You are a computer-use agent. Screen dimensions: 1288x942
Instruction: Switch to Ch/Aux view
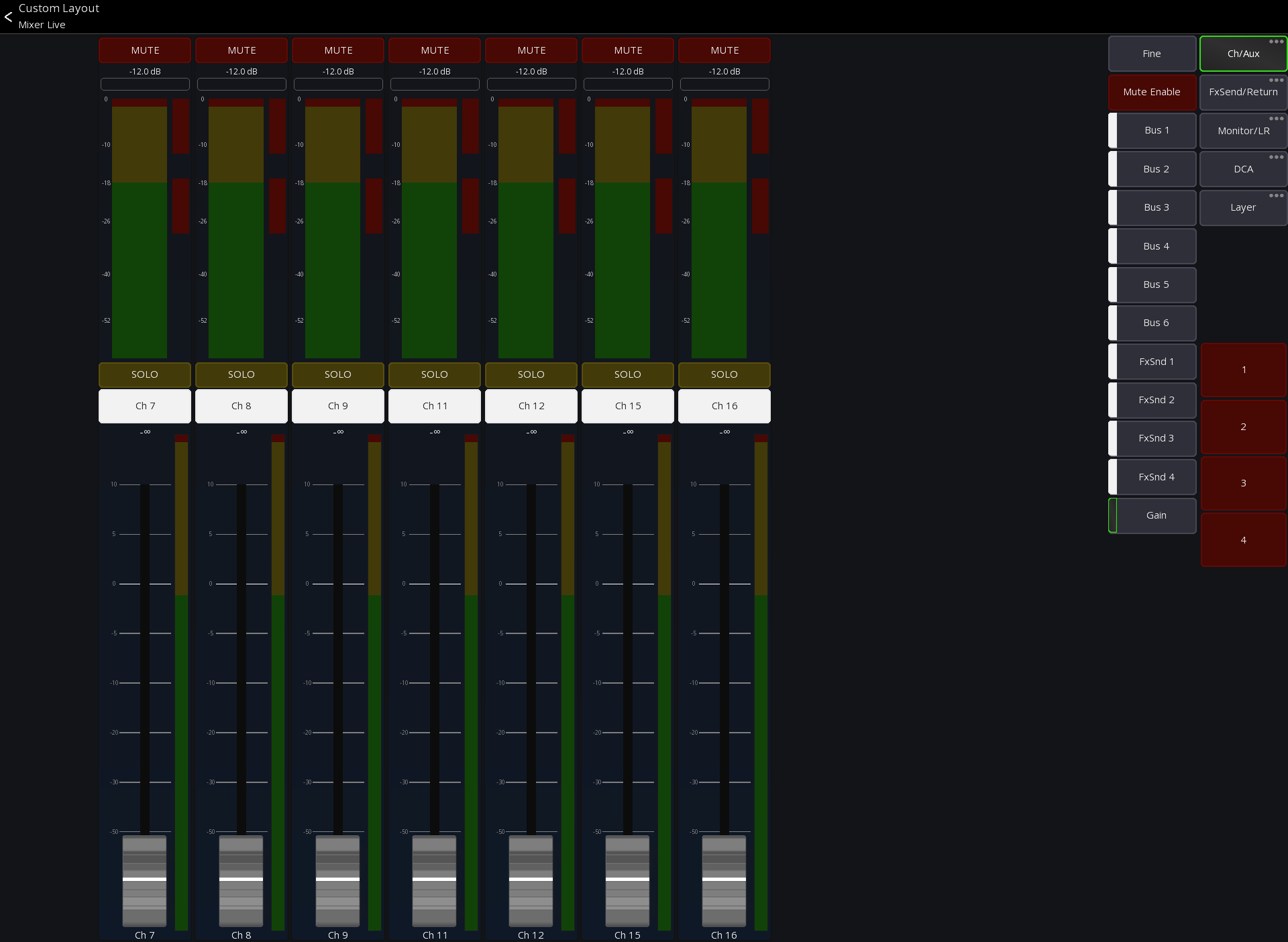tap(1243, 54)
